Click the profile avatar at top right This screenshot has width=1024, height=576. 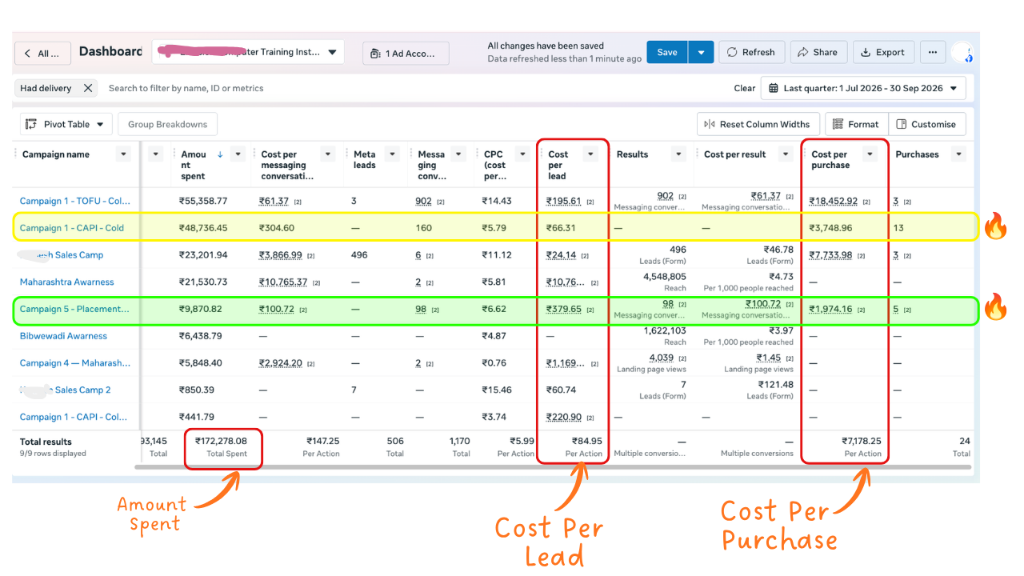pyautogui.click(x=961, y=52)
